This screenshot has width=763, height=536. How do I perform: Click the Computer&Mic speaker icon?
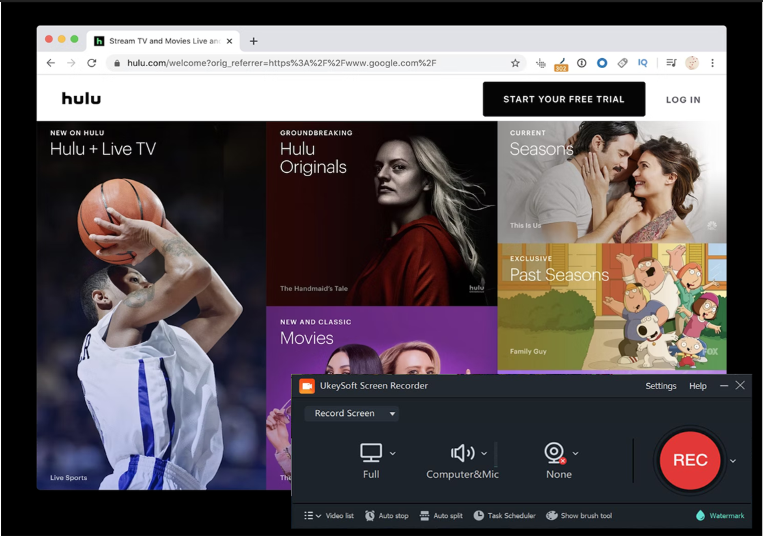click(x=462, y=453)
